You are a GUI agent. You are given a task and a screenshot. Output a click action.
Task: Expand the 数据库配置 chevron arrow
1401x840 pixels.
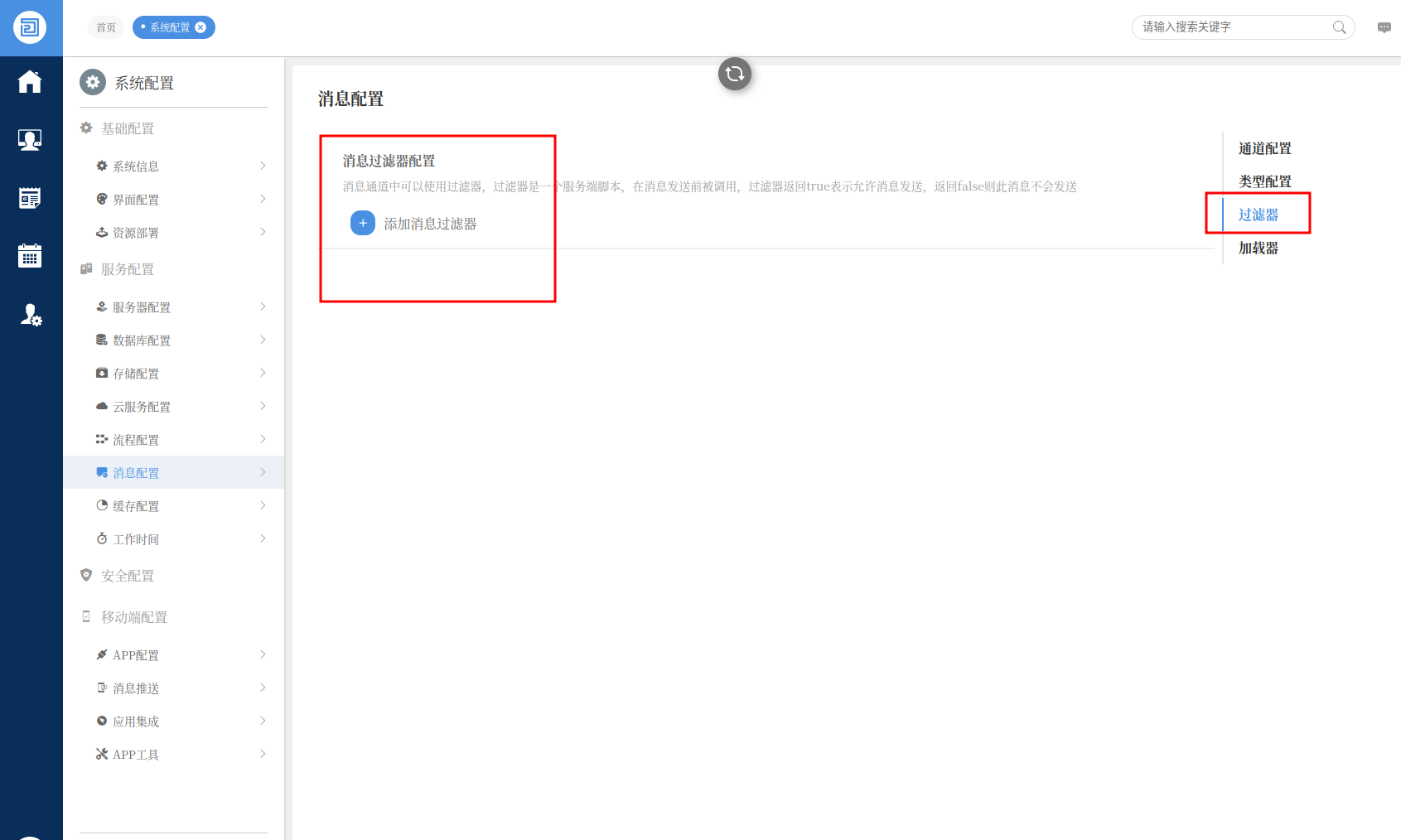pos(263,340)
